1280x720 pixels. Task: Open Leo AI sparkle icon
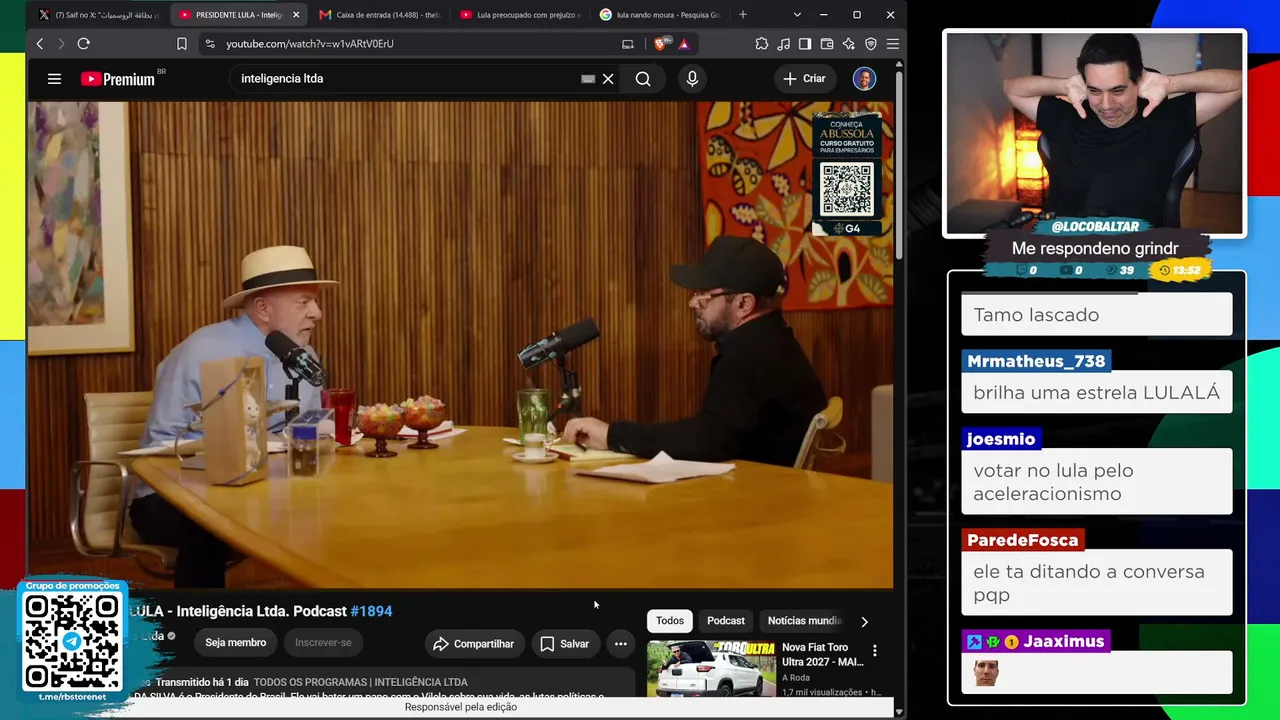[x=849, y=44]
